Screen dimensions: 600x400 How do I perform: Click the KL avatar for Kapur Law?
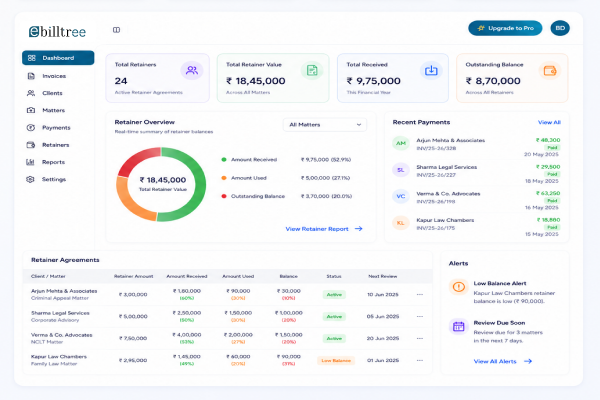pyautogui.click(x=401, y=223)
